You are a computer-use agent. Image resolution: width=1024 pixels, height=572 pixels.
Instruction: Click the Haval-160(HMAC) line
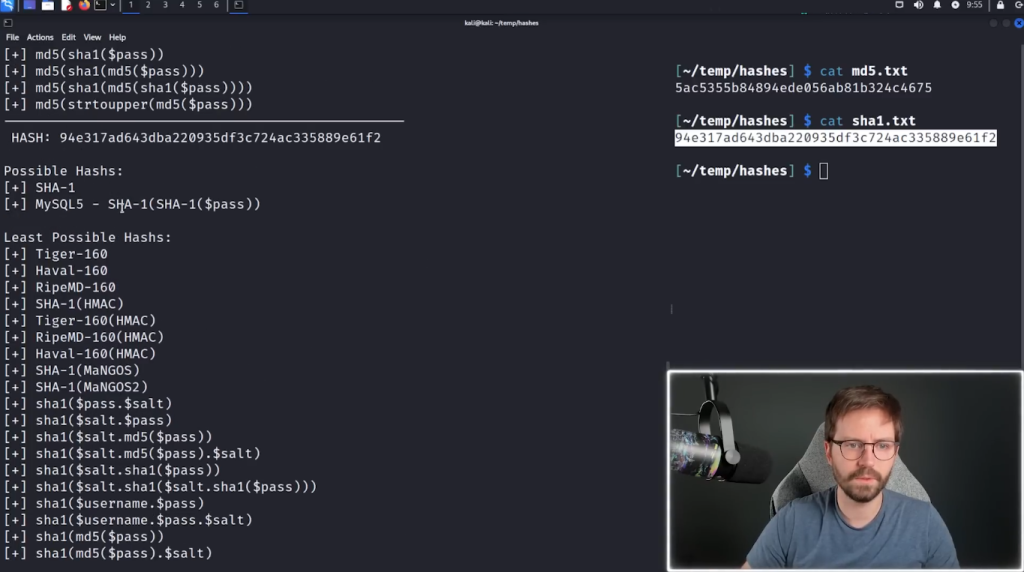coord(80,354)
